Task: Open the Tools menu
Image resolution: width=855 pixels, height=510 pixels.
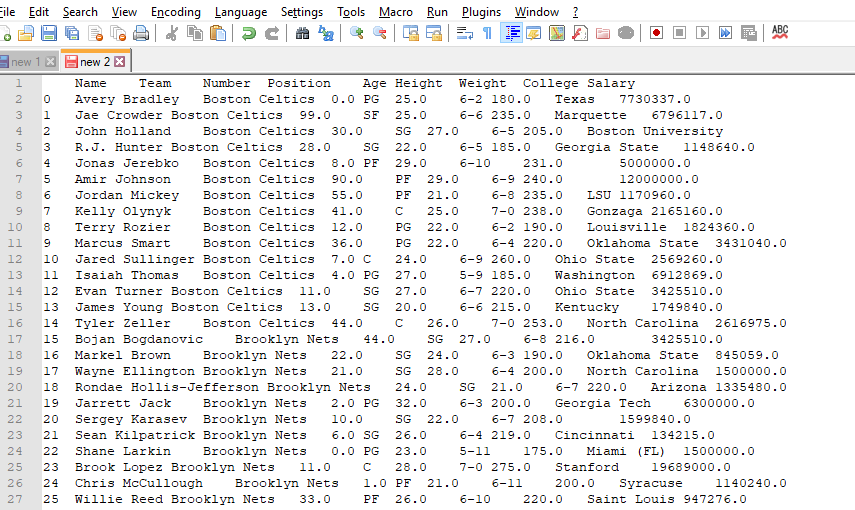Action: tap(351, 11)
